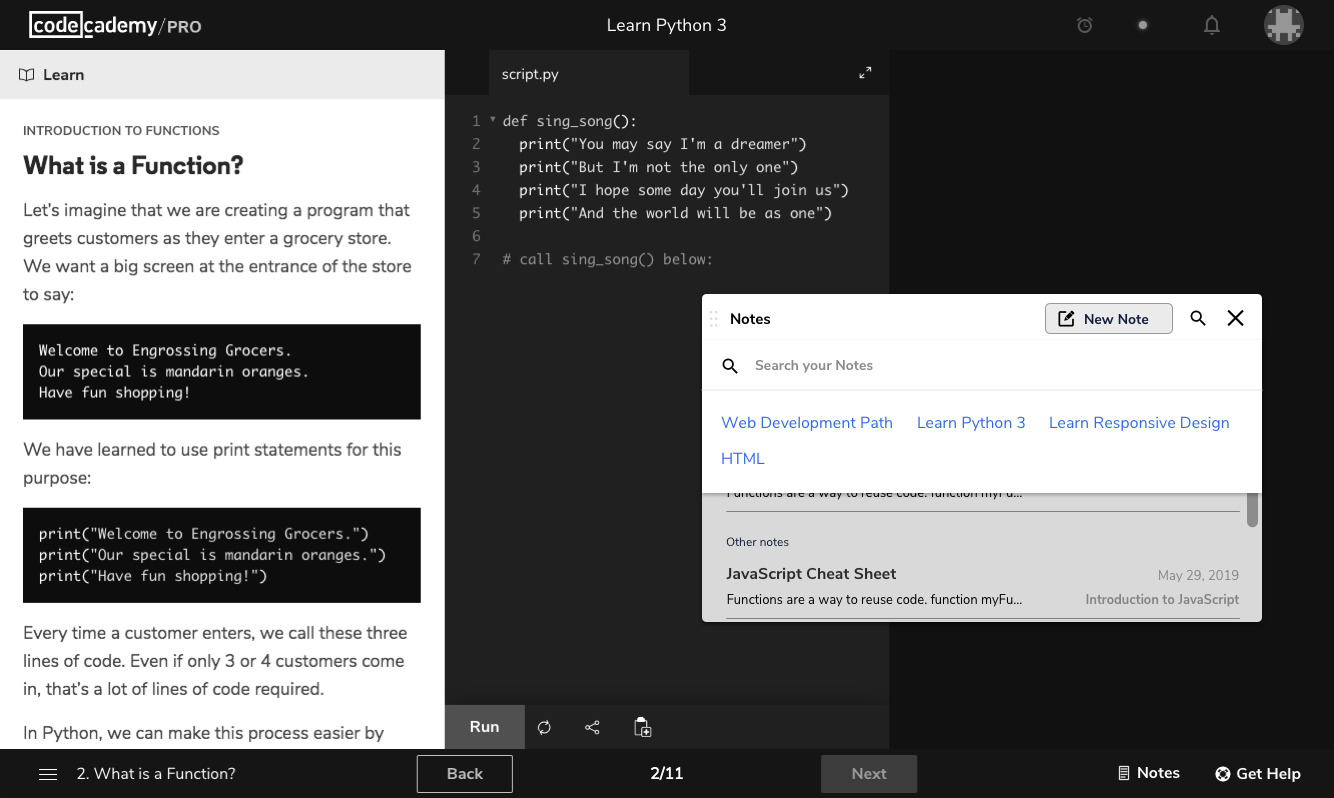Screen dimensions: 1334x798
Task: Expand the editor to fullscreen
Action: (x=865, y=73)
